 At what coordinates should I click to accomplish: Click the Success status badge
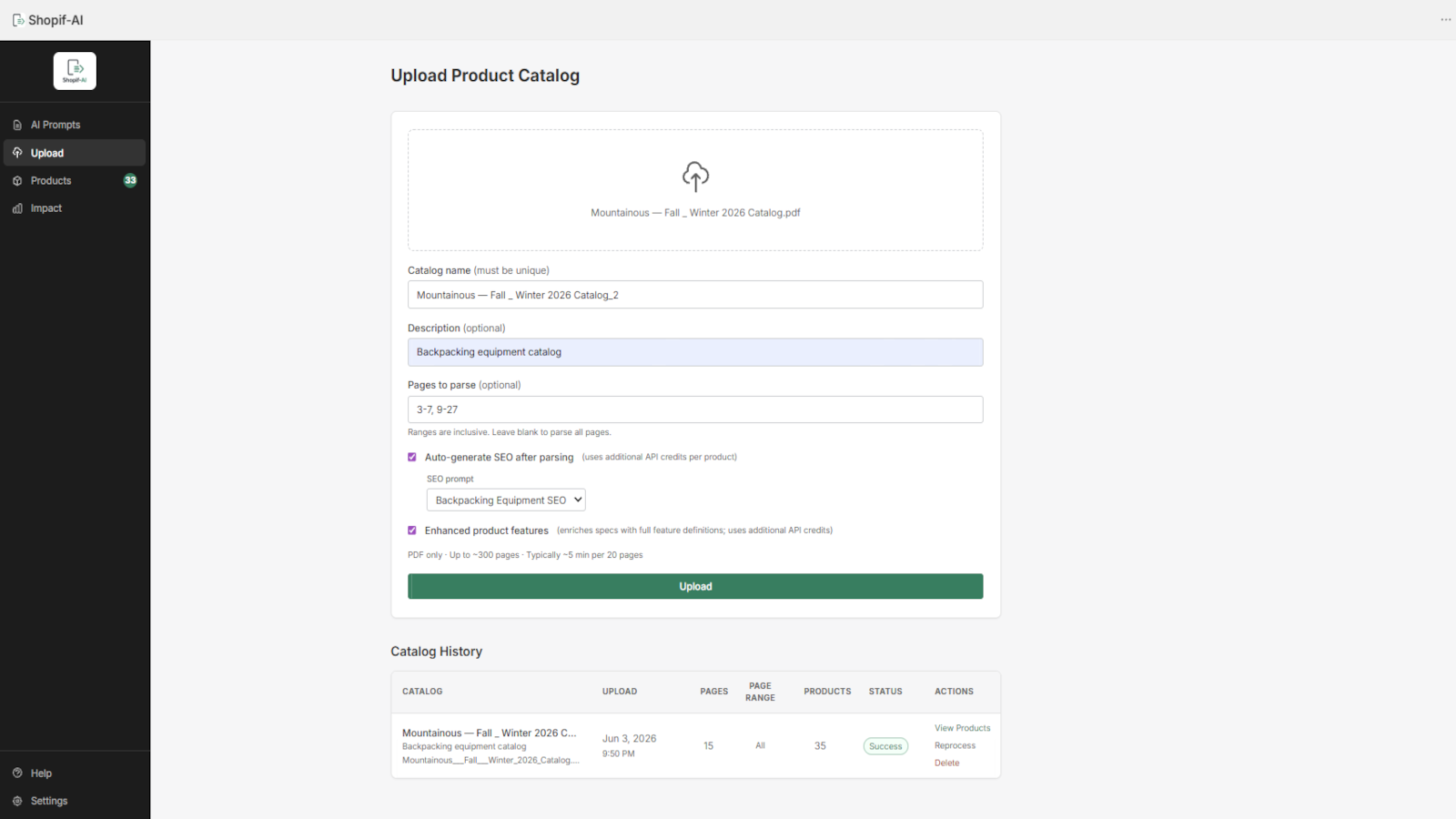tap(885, 746)
